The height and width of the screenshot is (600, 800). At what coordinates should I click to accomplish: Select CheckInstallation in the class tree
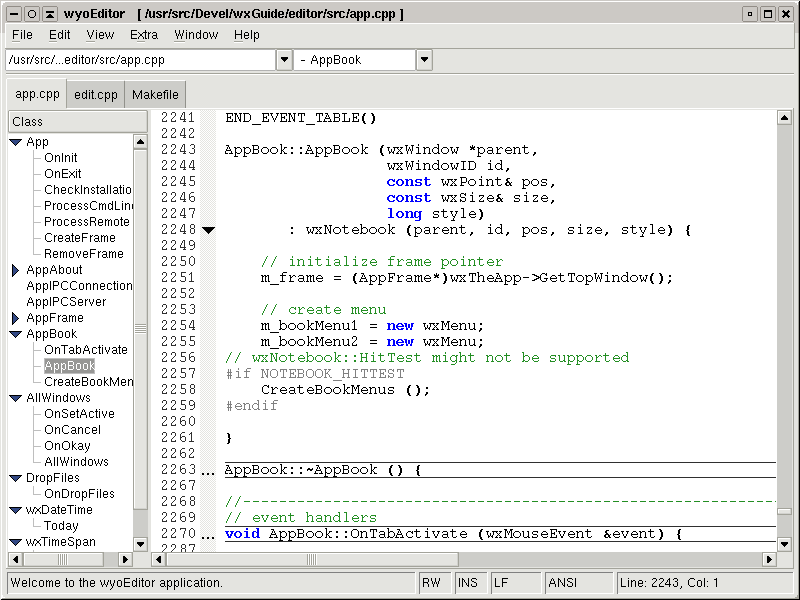(88, 190)
